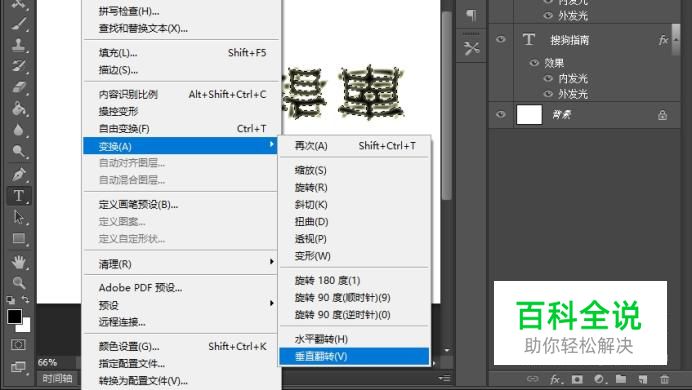The image size is (692, 390).
Task: Toggle 外发光 effect eye under 搜狗指南
Action: pyautogui.click(x=548, y=94)
